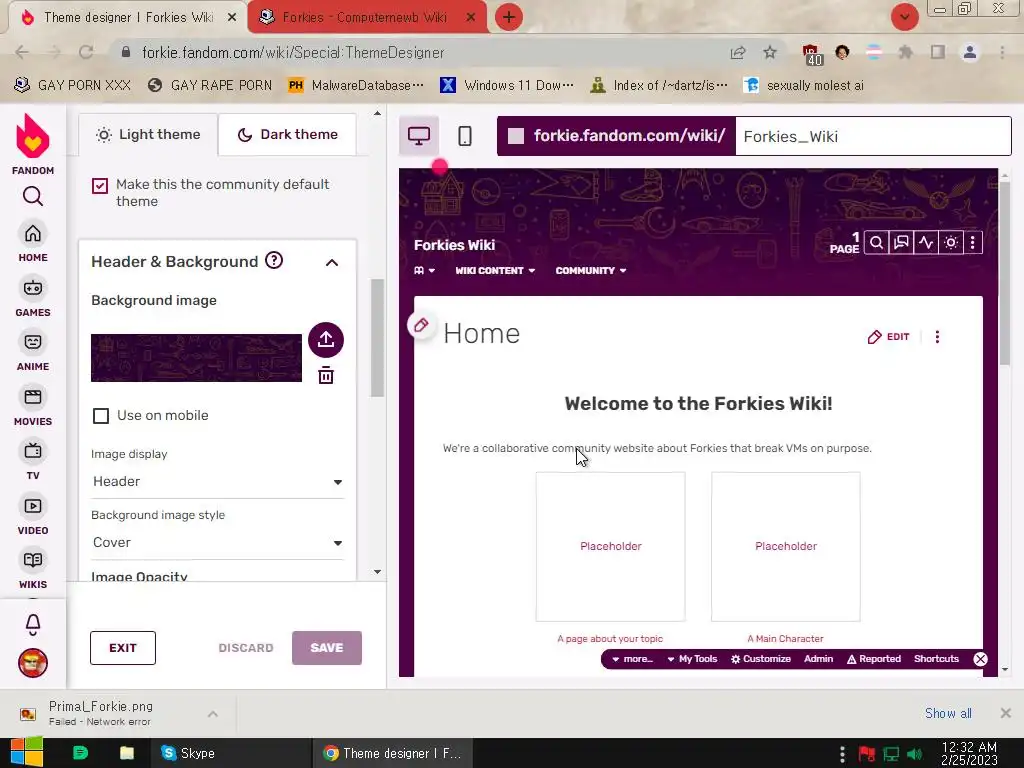Switch to Forkies - Computernewb Wiki tab

click(367, 17)
